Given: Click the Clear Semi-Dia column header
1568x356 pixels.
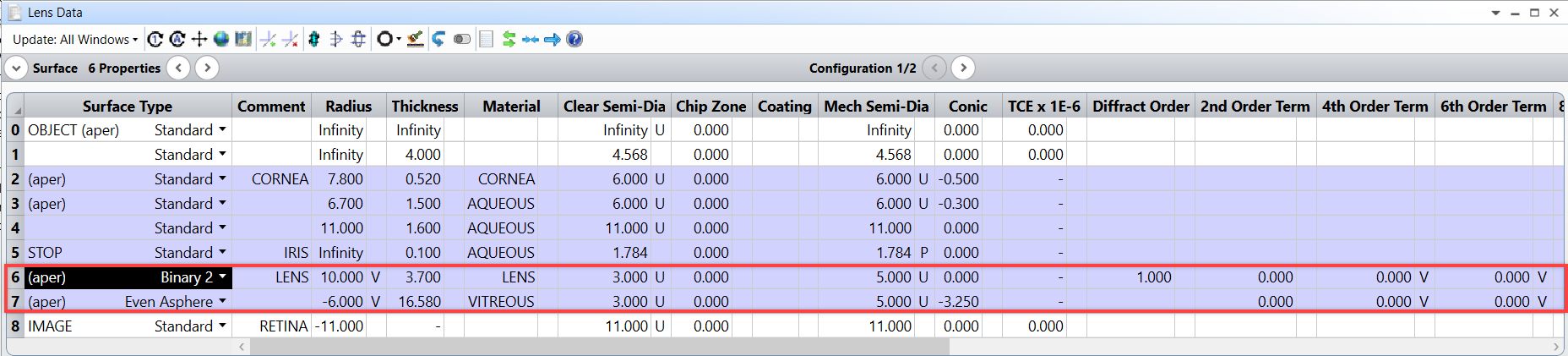Looking at the screenshot, I should click(x=614, y=106).
